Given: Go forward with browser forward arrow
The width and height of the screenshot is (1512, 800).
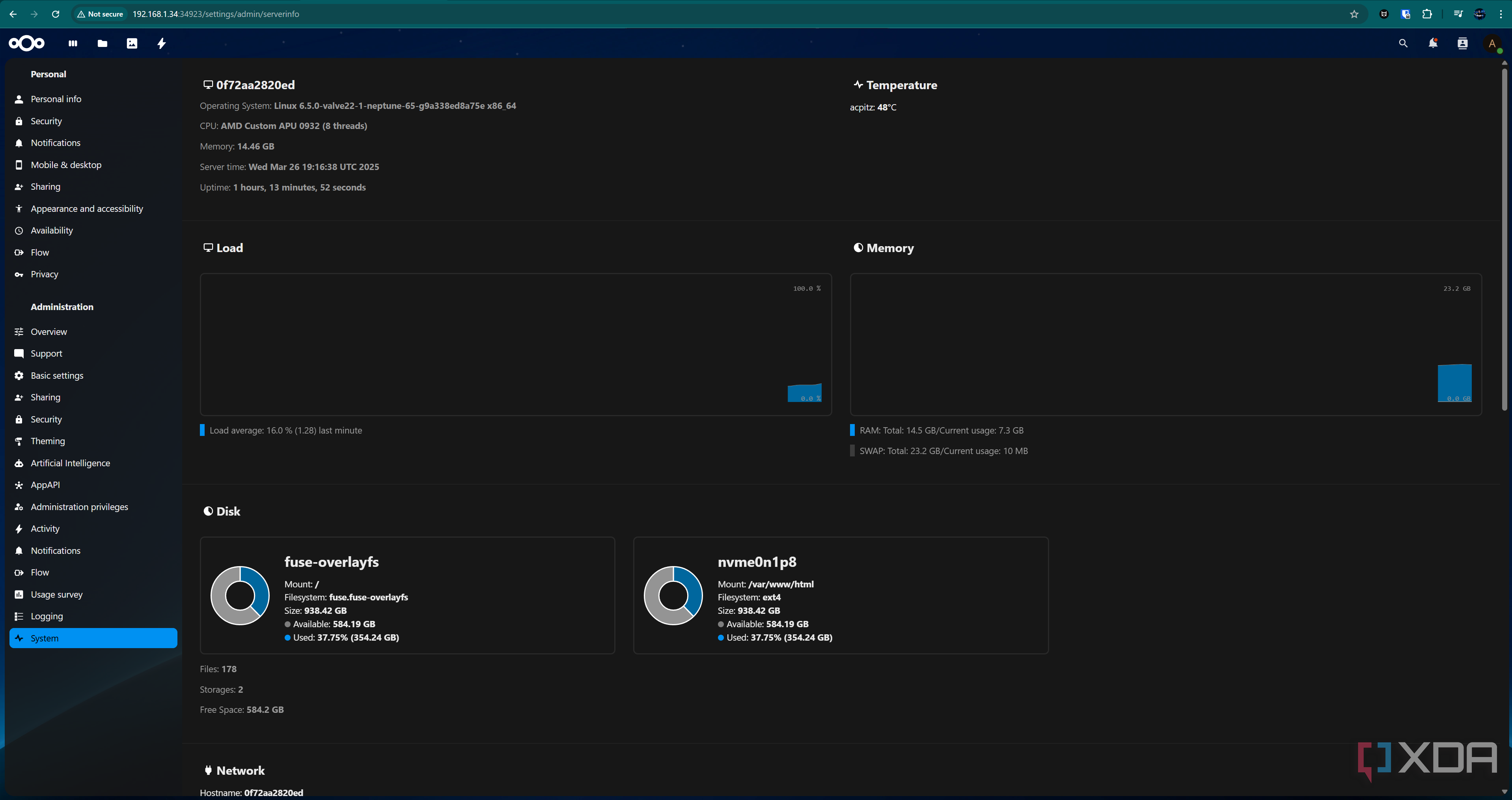Looking at the screenshot, I should tap(34, 14).
